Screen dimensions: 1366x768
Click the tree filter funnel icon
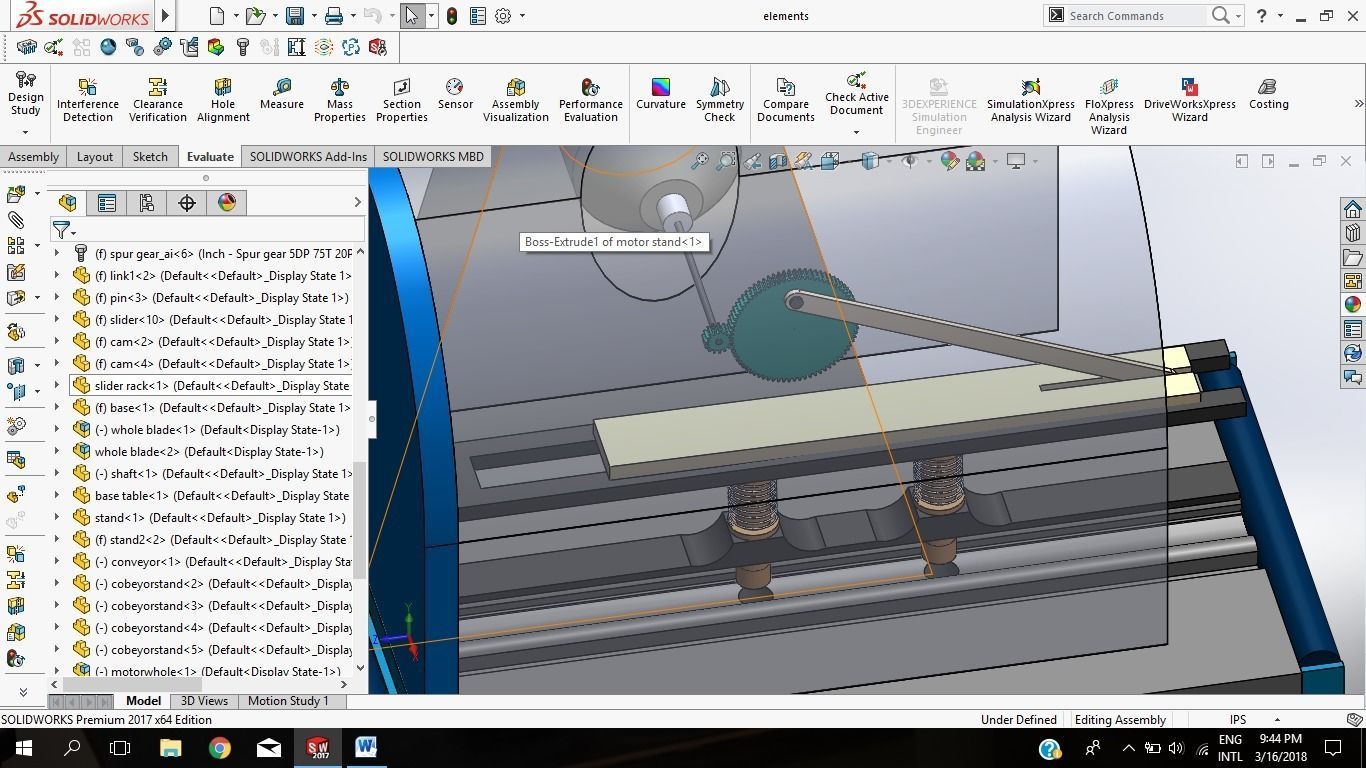(61, 230)
